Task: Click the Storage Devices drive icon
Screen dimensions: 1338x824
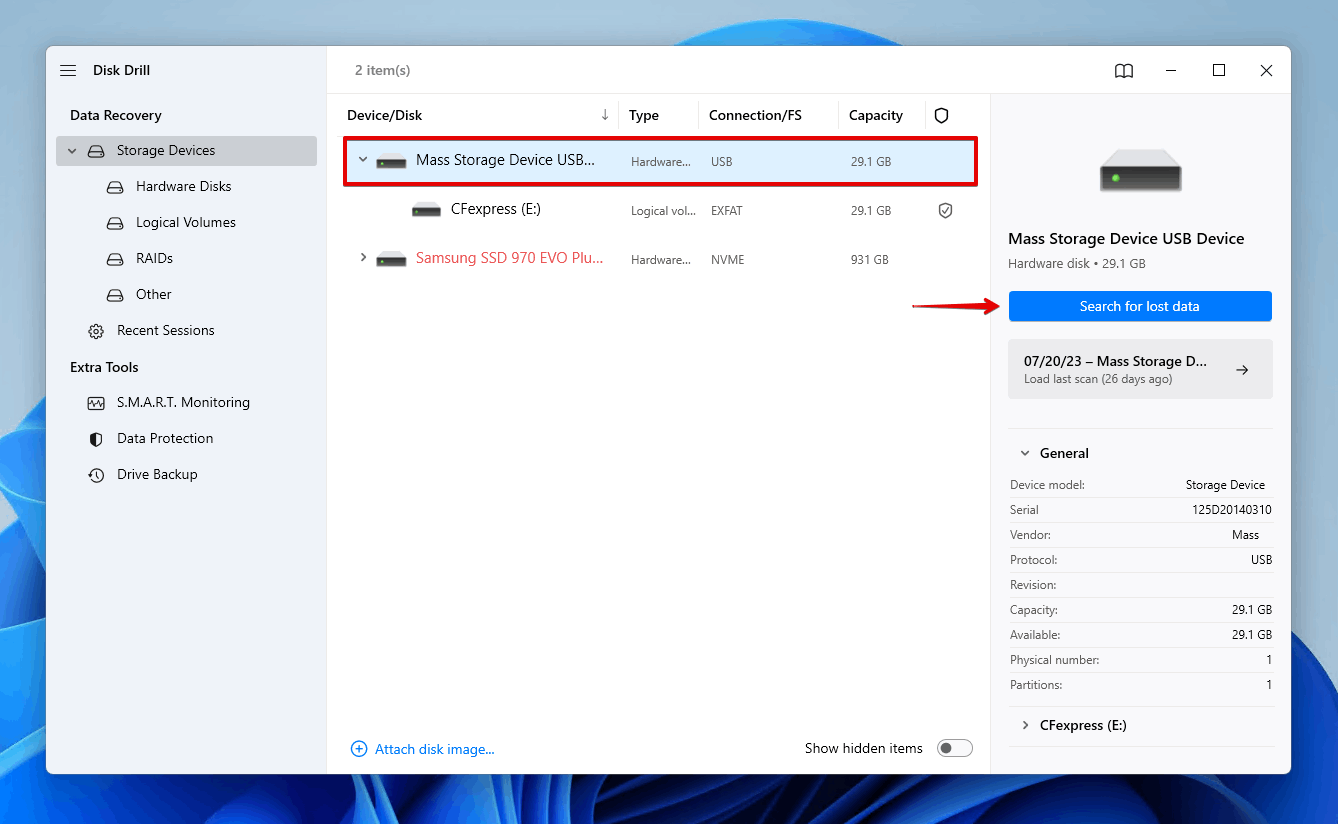Action: pos(96,151)
